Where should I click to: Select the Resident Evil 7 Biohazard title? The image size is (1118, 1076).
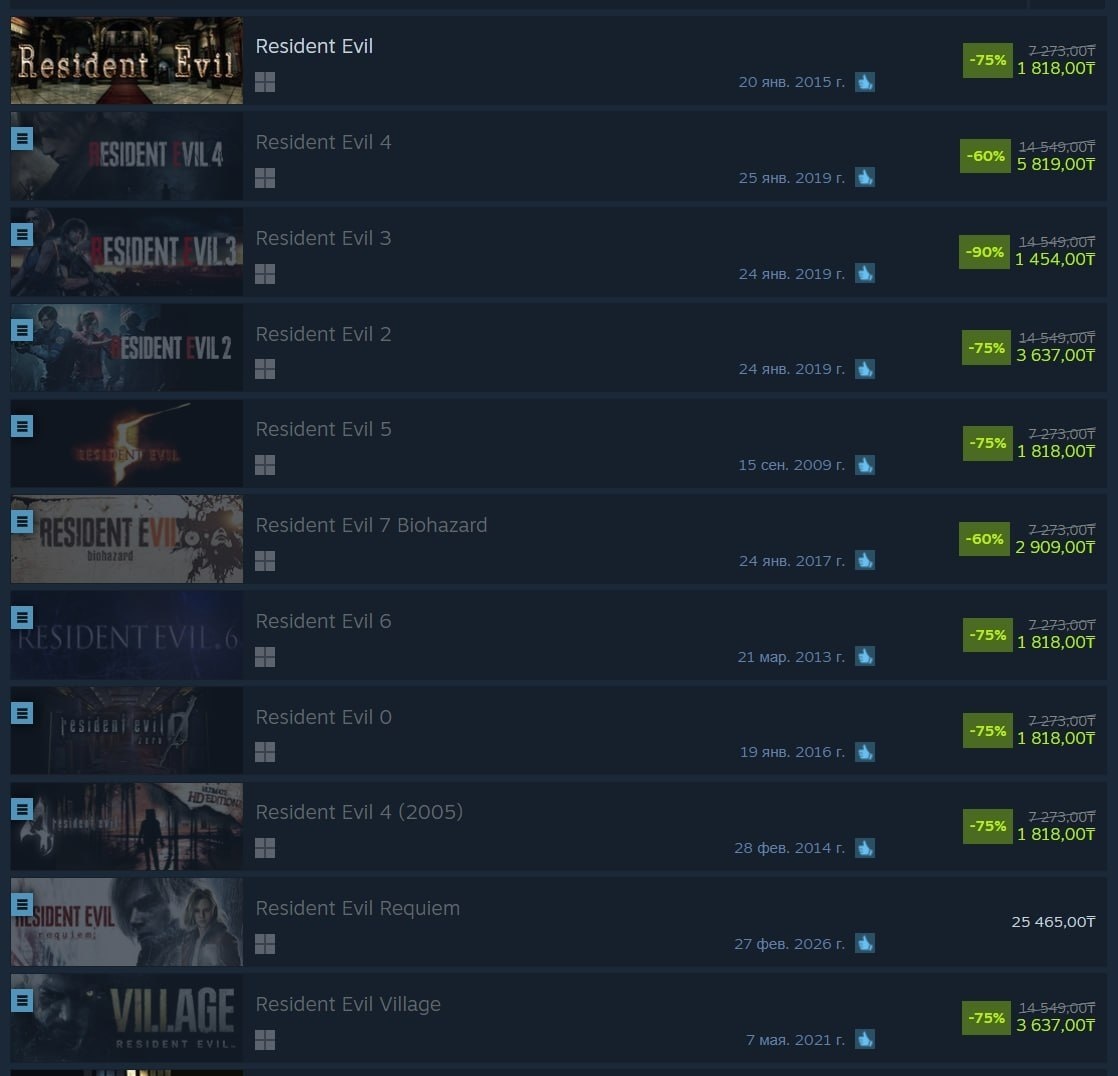[371, 526]
